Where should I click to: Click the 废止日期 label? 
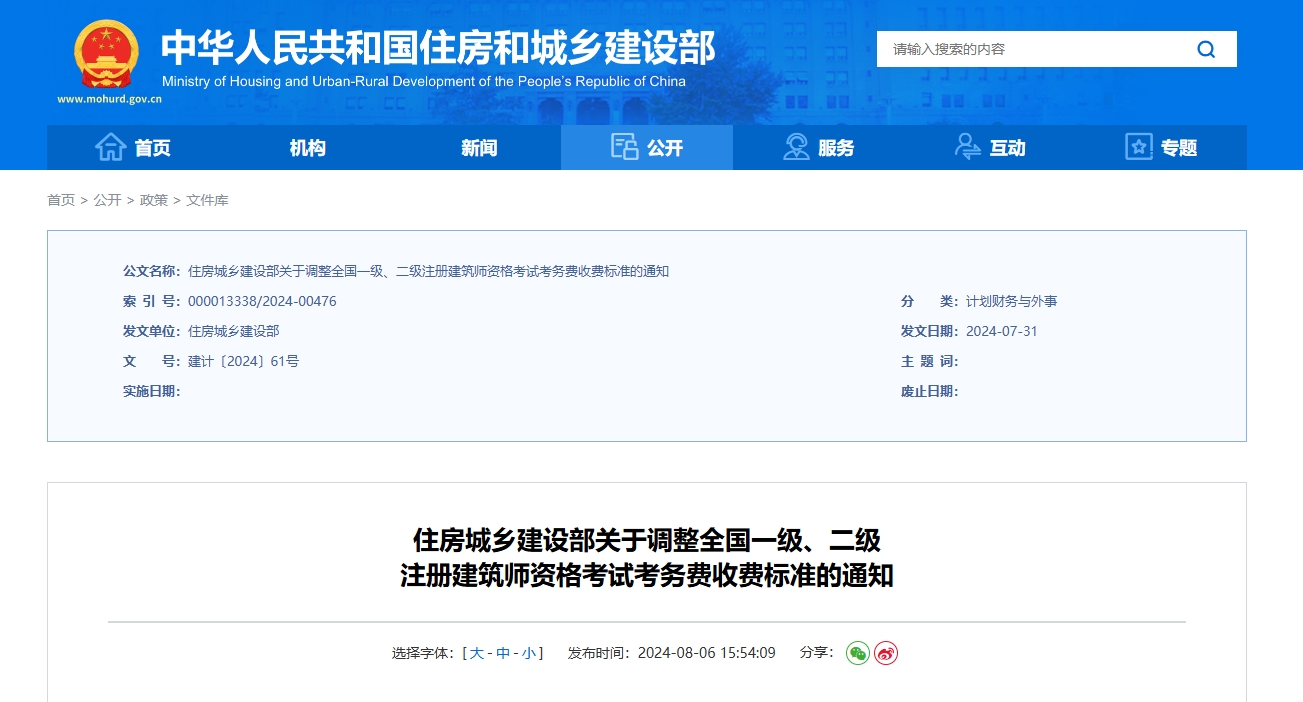point(930,391)
